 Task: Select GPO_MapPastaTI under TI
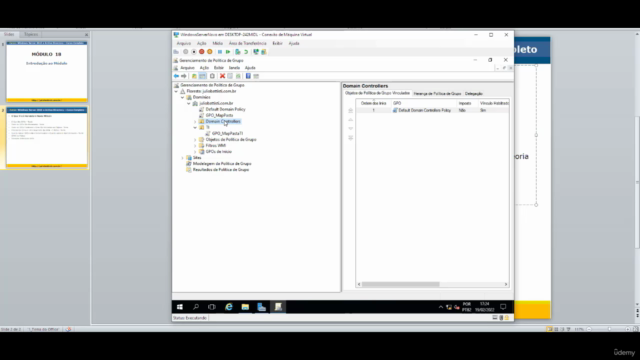point(227,133)
